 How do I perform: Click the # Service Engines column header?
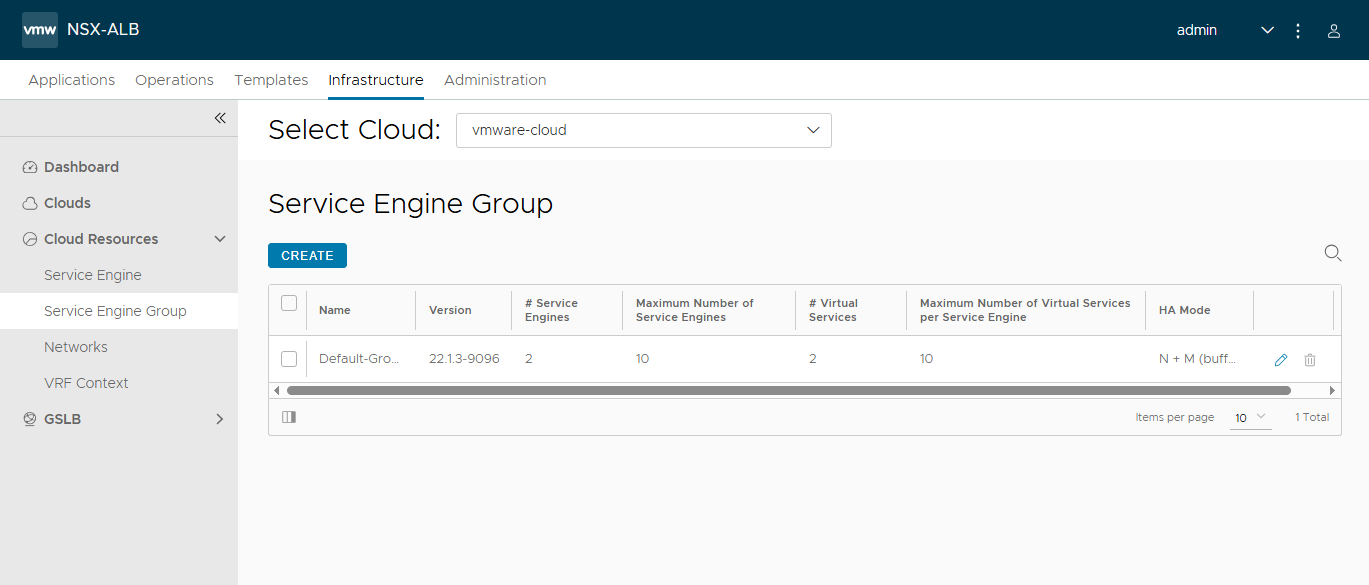tap(551, 310)
